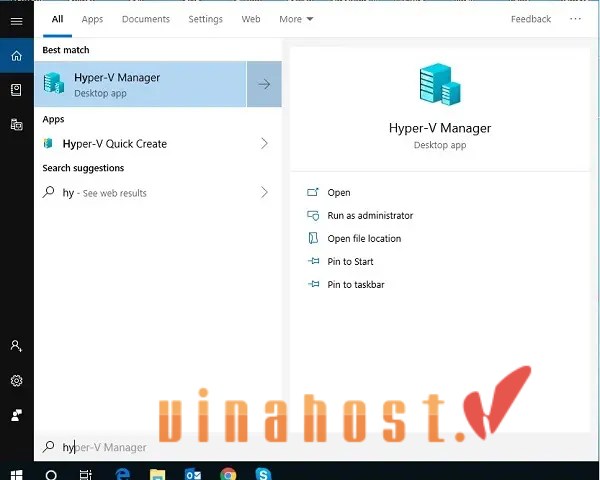Click the add account icon in the sidebar
The width and height of the screenshot is (600, 480).
(16, 346)
